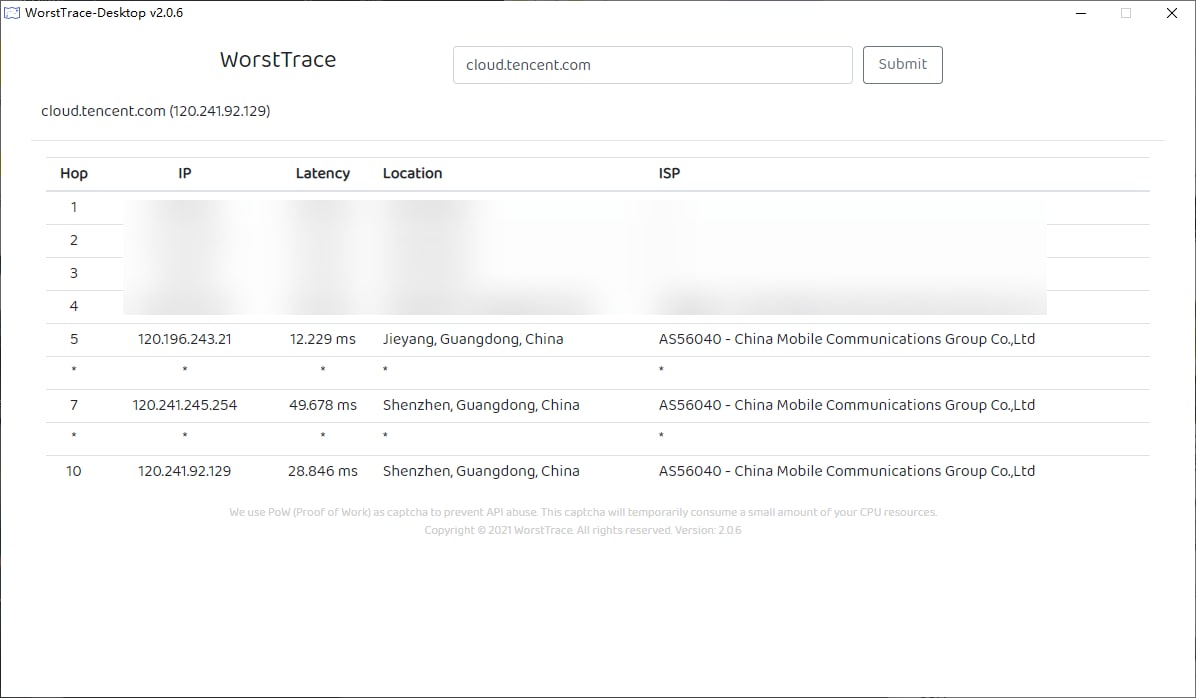The height and width of the screenshot is (698, 1196).
Task: Click hop number 4 cell
Action: 74,307
